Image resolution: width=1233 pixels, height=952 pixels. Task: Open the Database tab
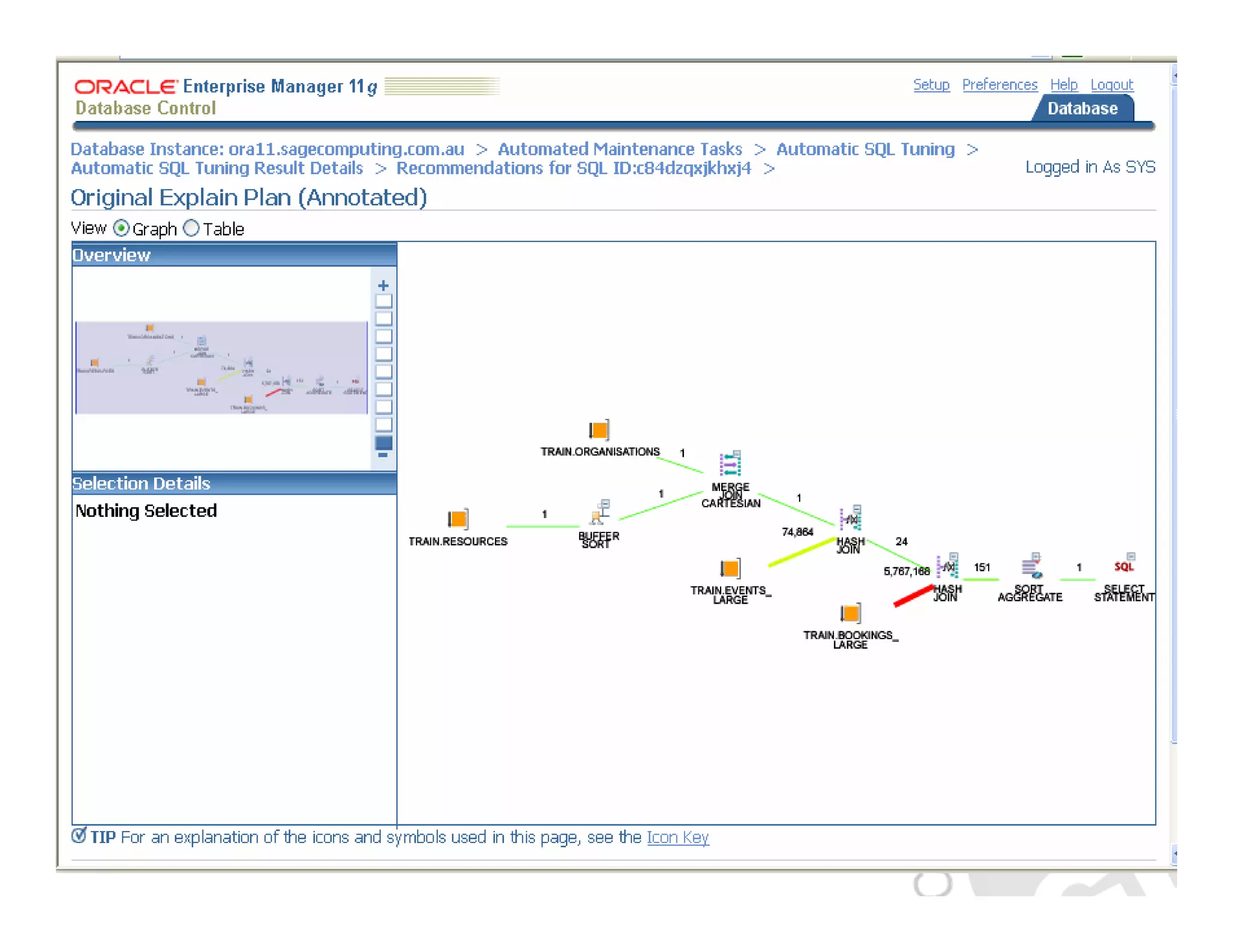click(1082, 109)
